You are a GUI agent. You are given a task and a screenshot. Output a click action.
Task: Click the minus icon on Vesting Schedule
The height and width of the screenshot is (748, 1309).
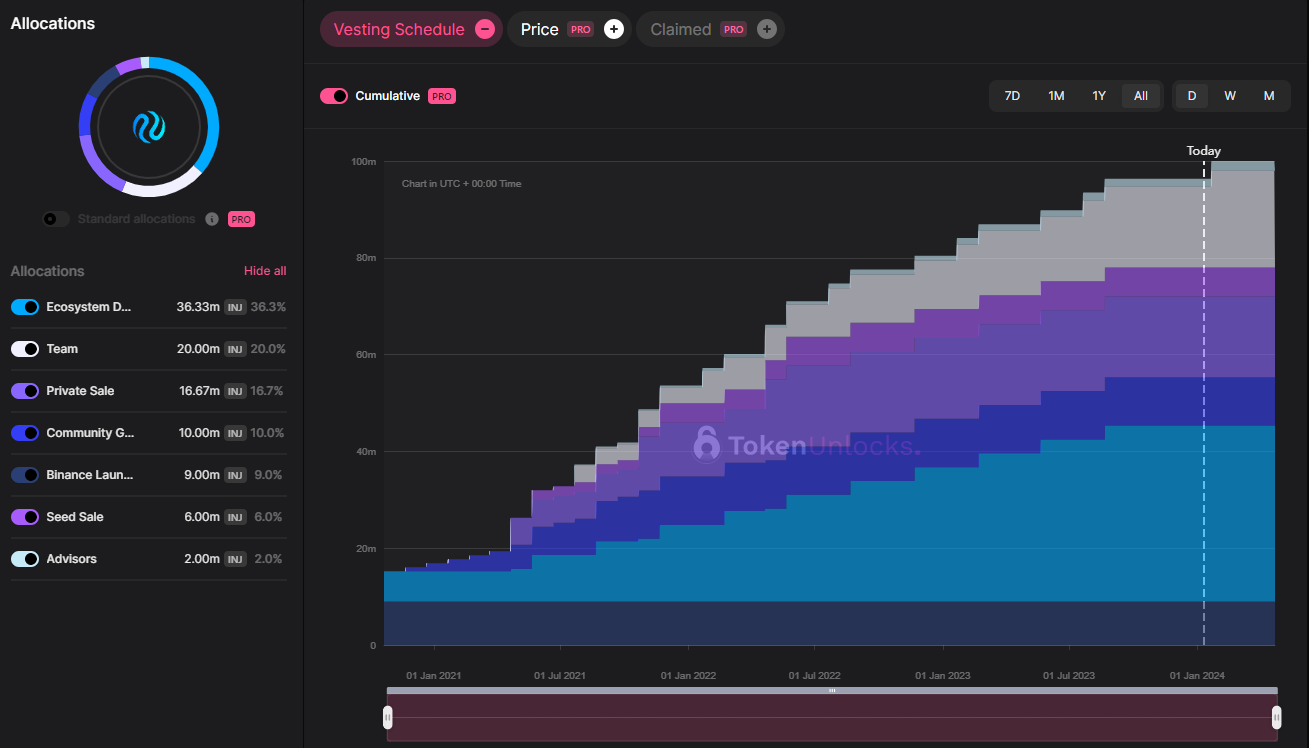pos(485,29)
